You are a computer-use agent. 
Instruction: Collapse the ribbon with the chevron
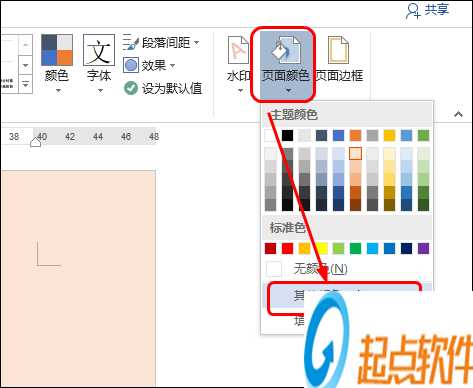458,114
